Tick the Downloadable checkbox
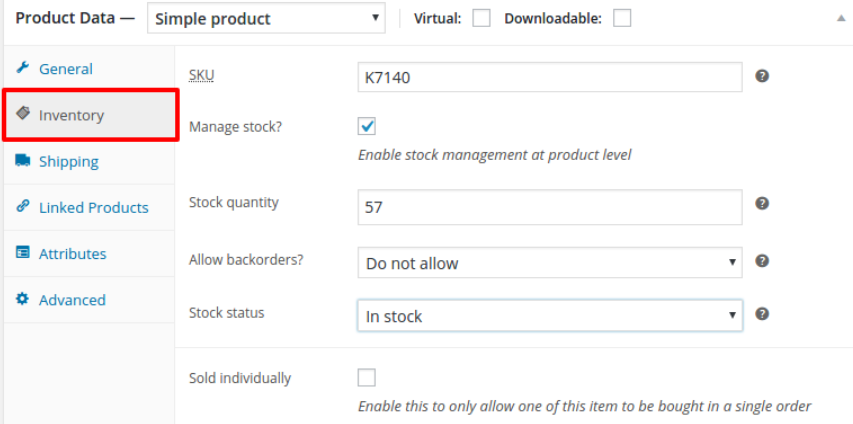Image resolution: width=853 pixels, height=424 pixels. (622, 18)
